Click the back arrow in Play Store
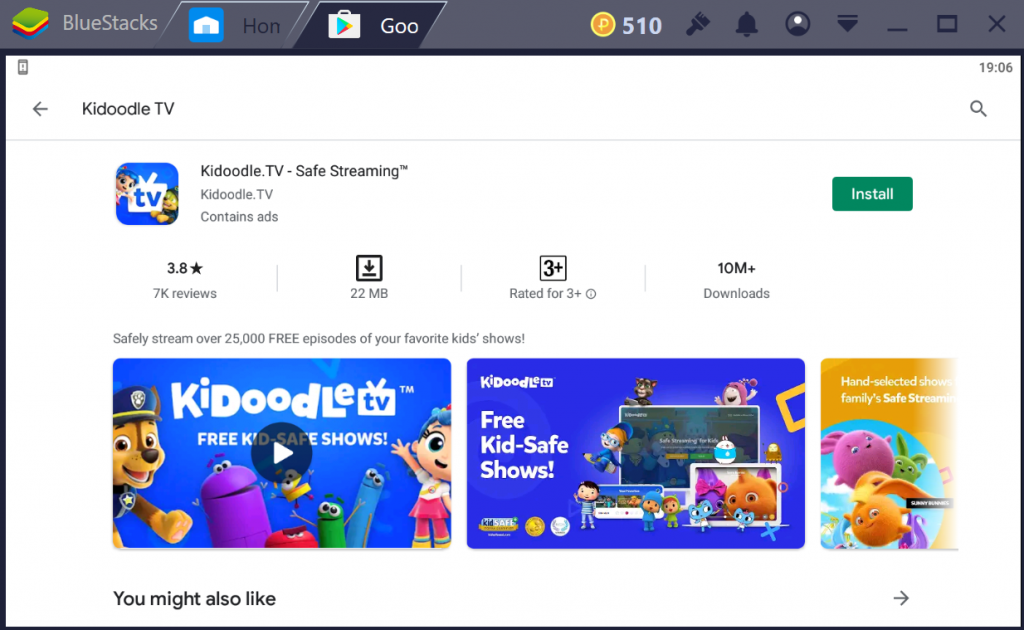Image resolution: width=1024 pixels, height=630 pixels. coord(40,109)
